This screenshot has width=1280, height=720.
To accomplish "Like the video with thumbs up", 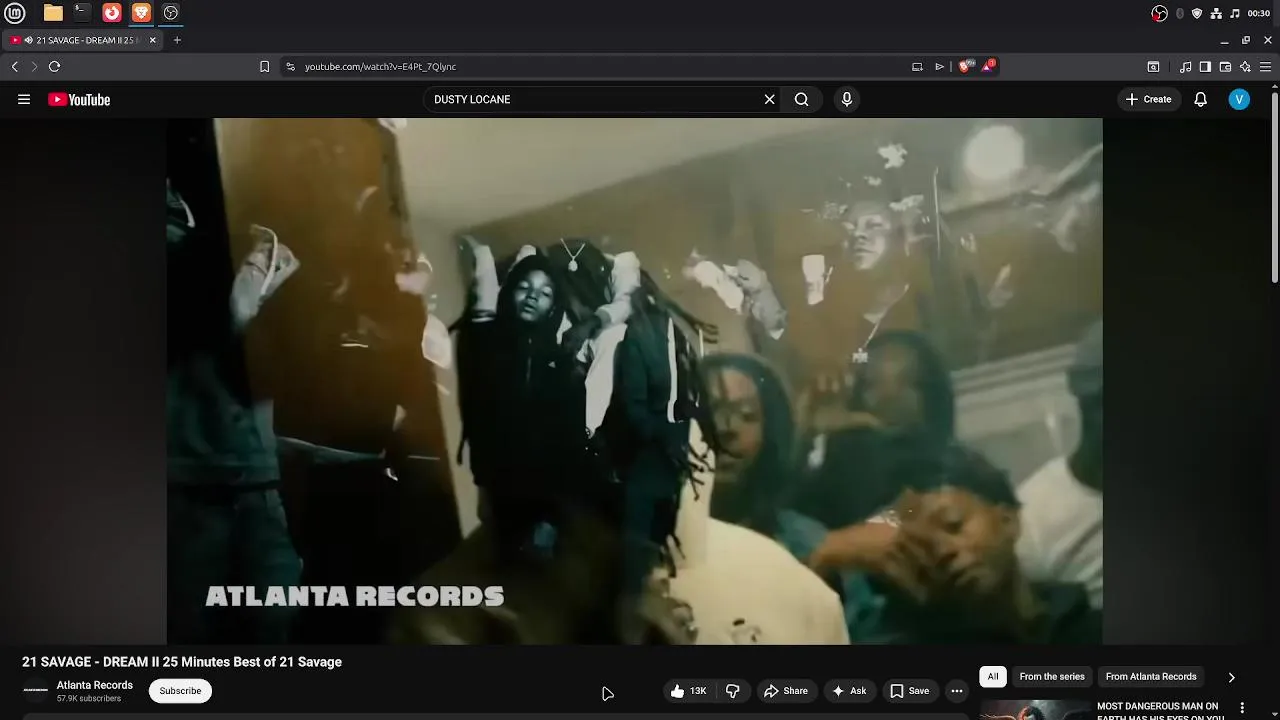I will click(688, 691).
